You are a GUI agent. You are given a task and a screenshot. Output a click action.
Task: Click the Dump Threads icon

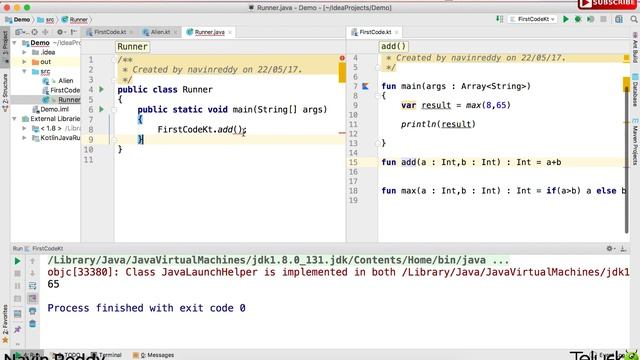(17, 299)
